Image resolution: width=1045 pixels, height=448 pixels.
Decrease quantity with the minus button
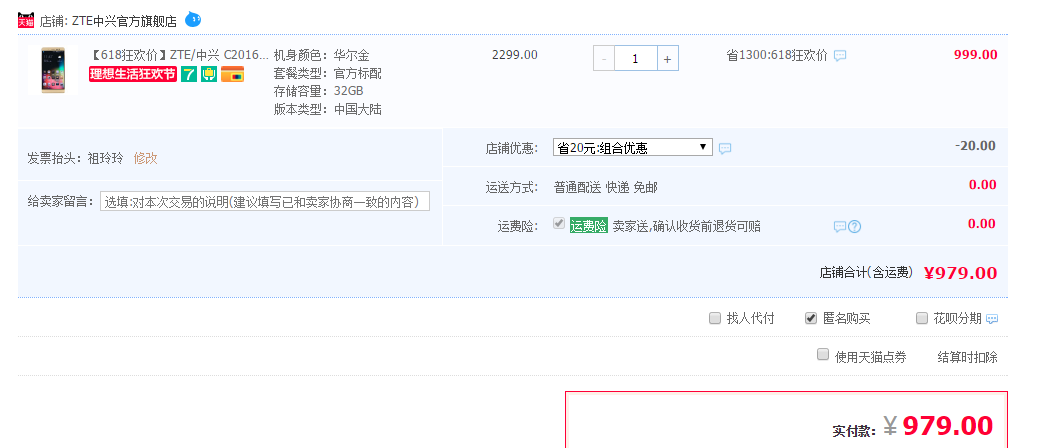point(604,59)
